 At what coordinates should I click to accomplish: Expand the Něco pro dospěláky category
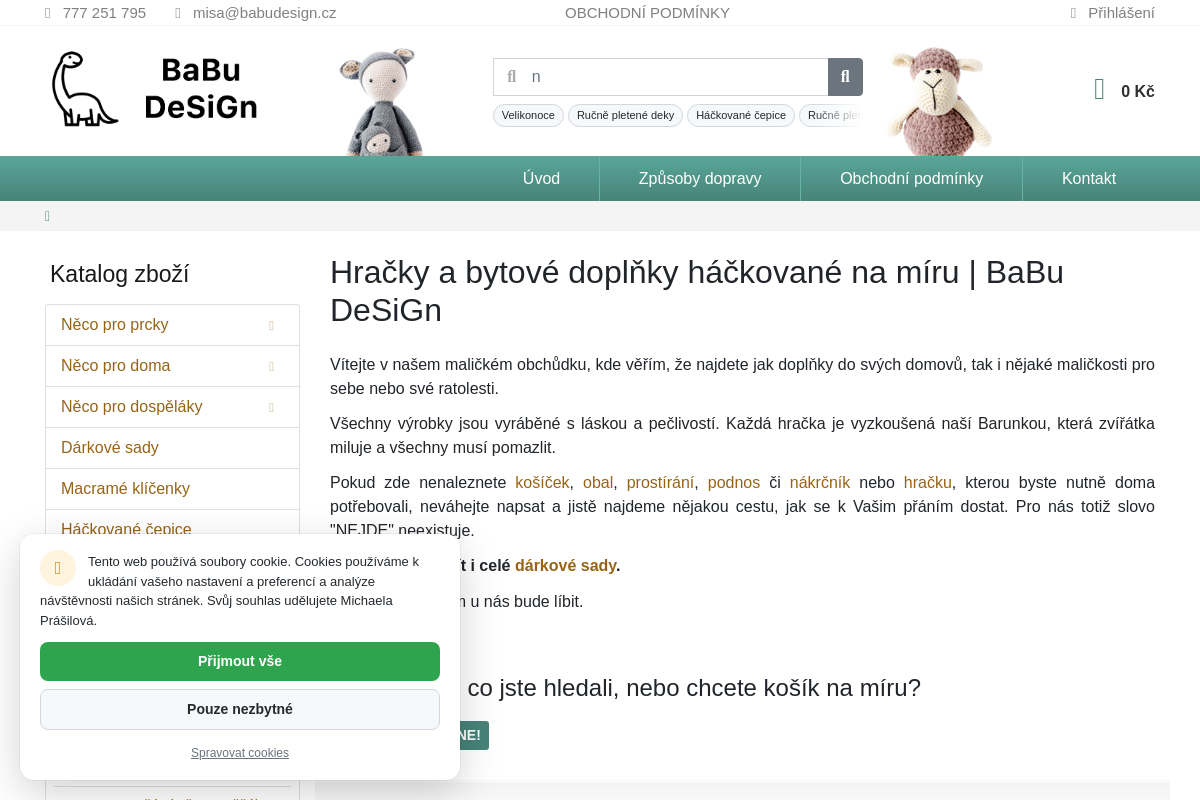tap(271, 407)
